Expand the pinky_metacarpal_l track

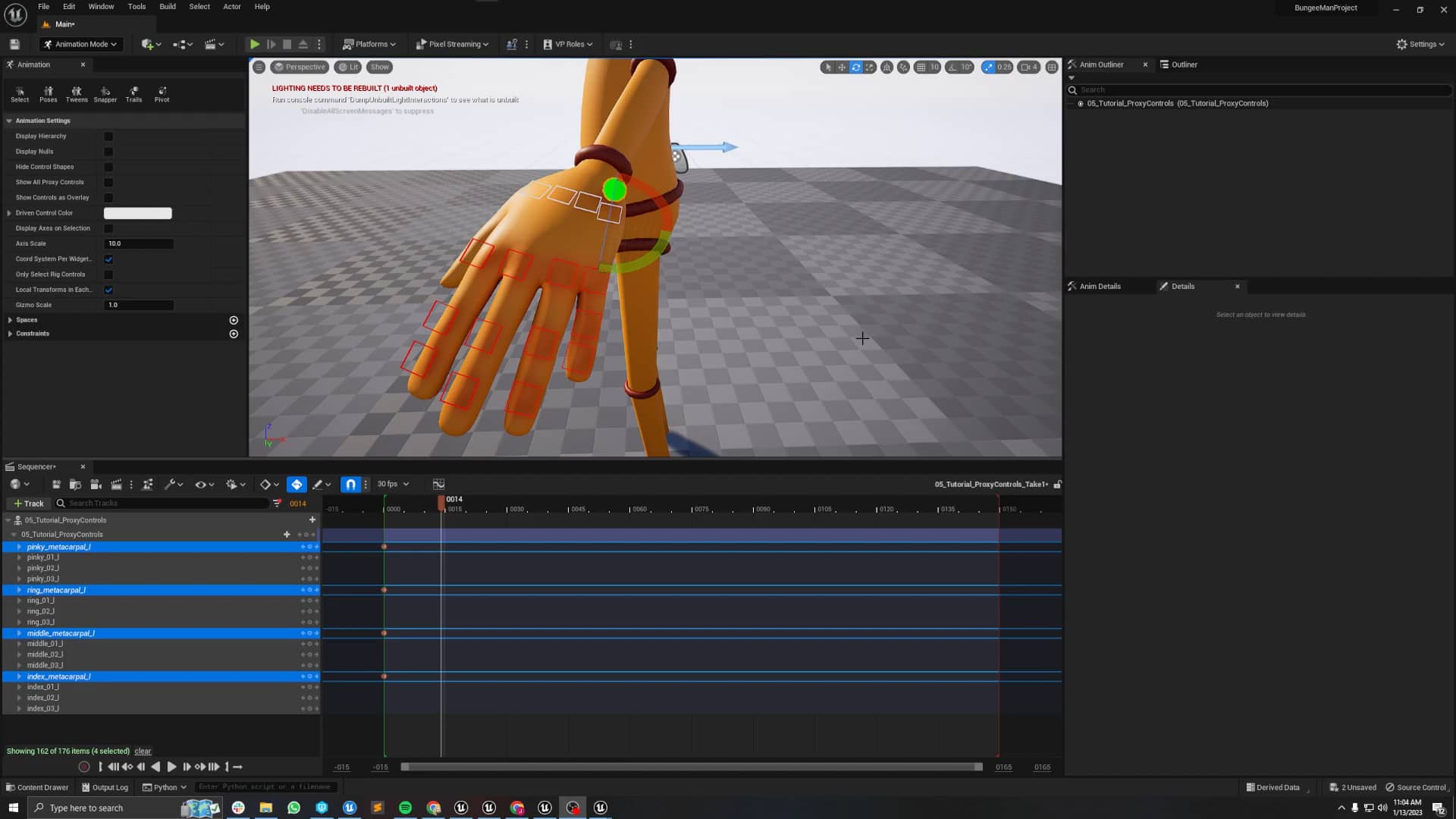[x=19, y=546]
